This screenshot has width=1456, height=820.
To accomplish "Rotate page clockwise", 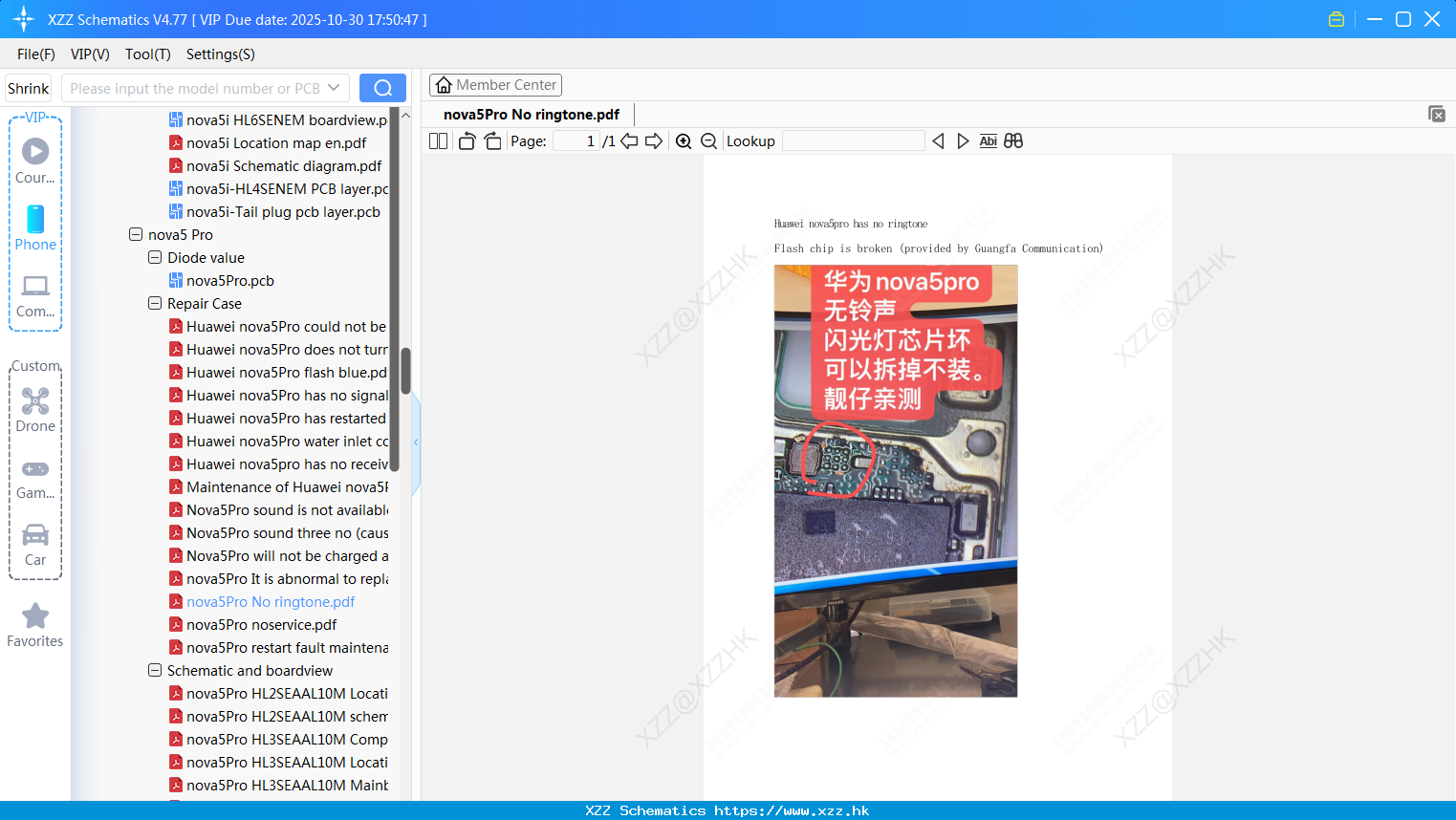I will (x=492, y=141).
